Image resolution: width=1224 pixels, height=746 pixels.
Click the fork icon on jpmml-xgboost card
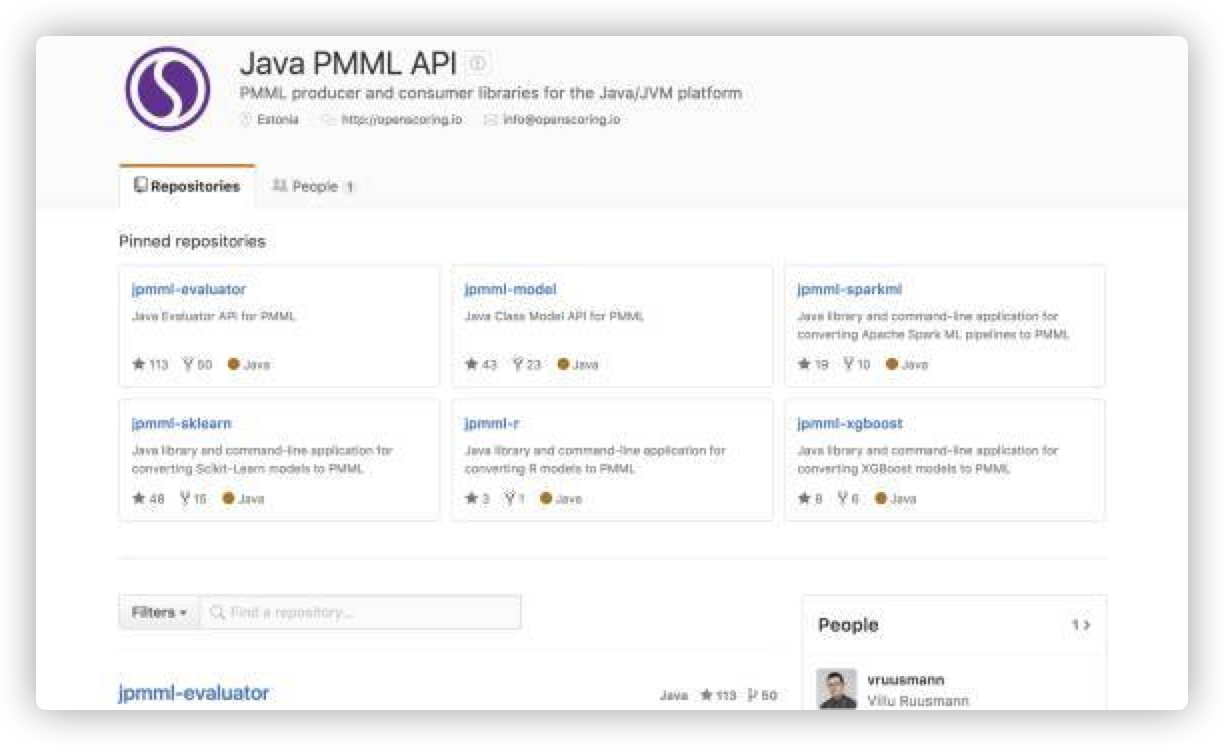[x=843, y=499]
